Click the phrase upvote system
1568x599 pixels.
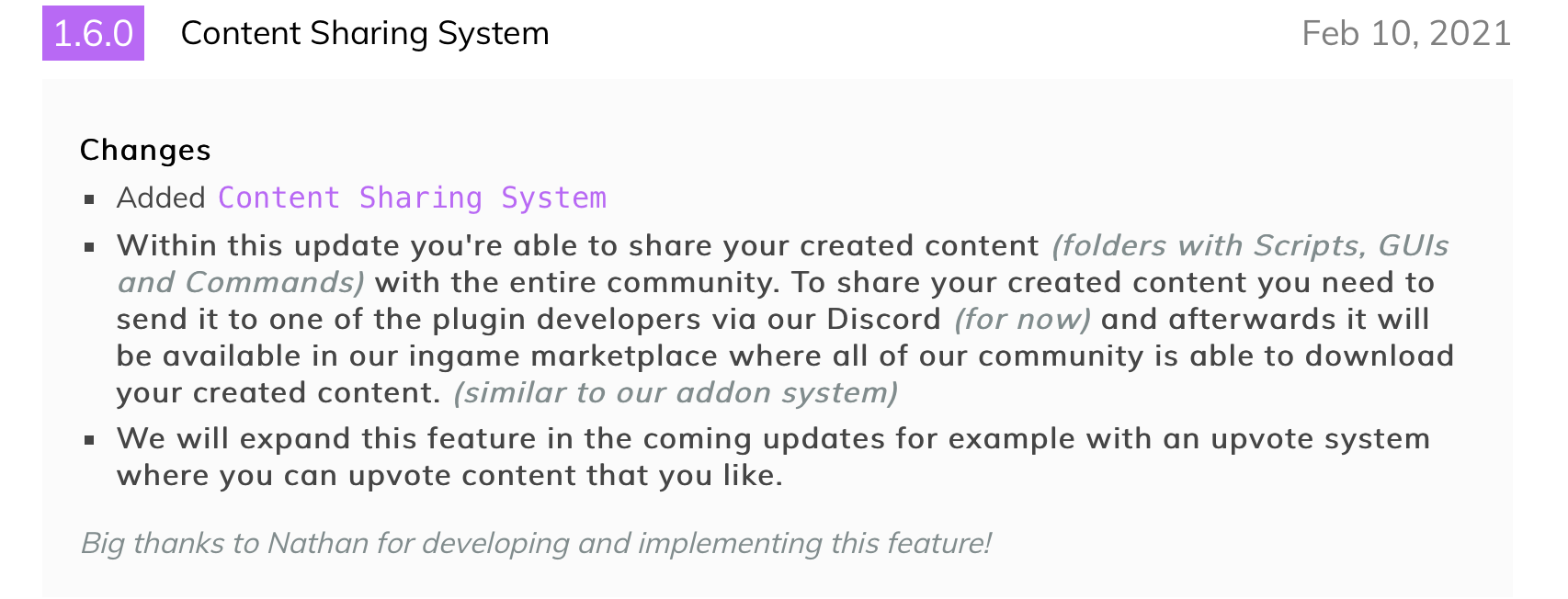pos(1320,439)
